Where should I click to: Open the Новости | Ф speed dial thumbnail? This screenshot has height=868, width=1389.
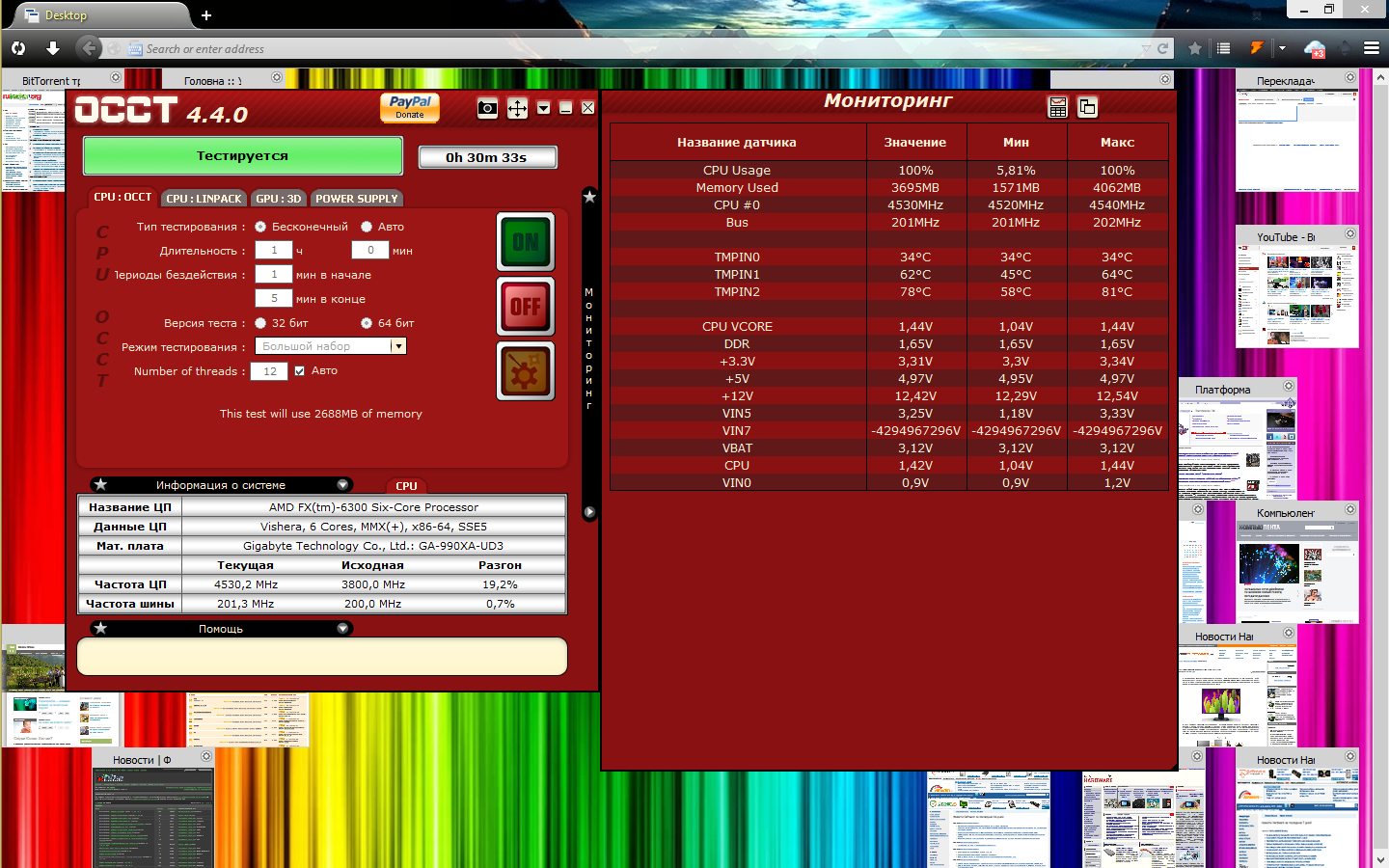pyautogui.click(x=154, y=818)
